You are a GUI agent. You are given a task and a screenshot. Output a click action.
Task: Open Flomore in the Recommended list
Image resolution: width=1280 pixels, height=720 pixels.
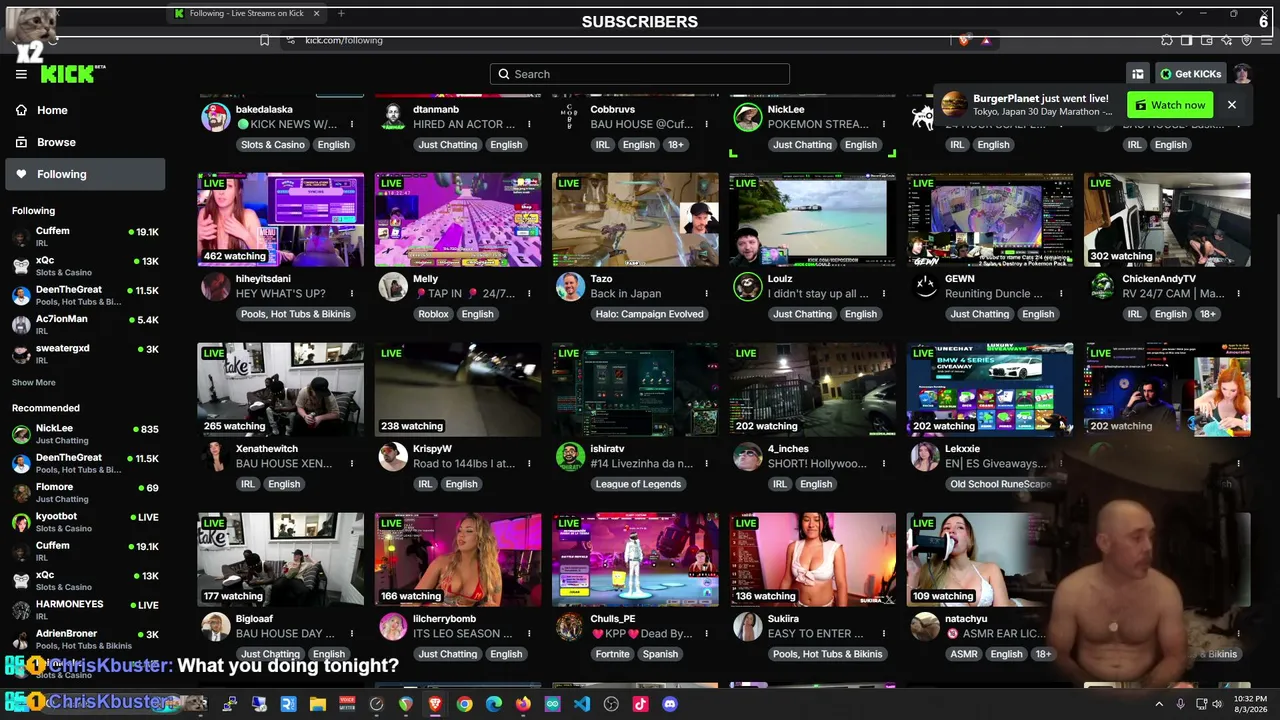coord(85,492)
